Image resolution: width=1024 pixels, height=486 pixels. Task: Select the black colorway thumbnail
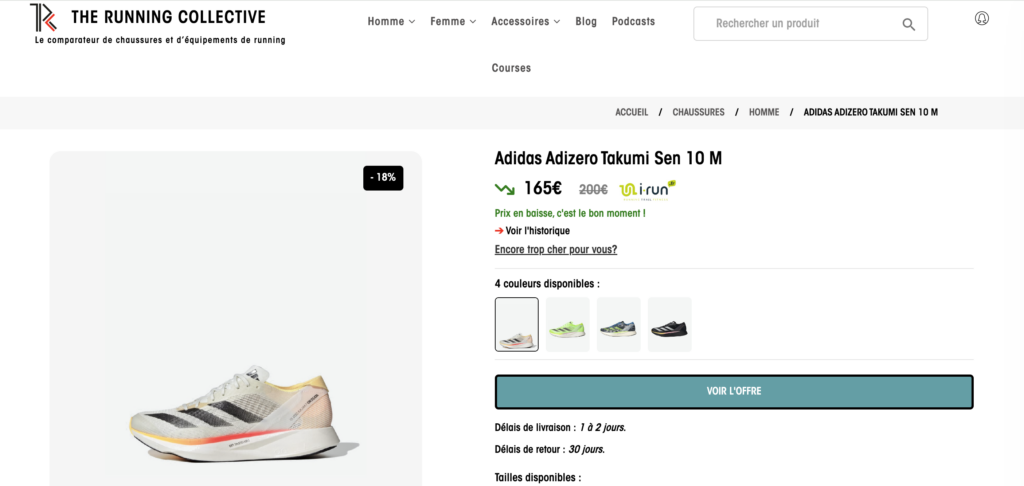669,324
